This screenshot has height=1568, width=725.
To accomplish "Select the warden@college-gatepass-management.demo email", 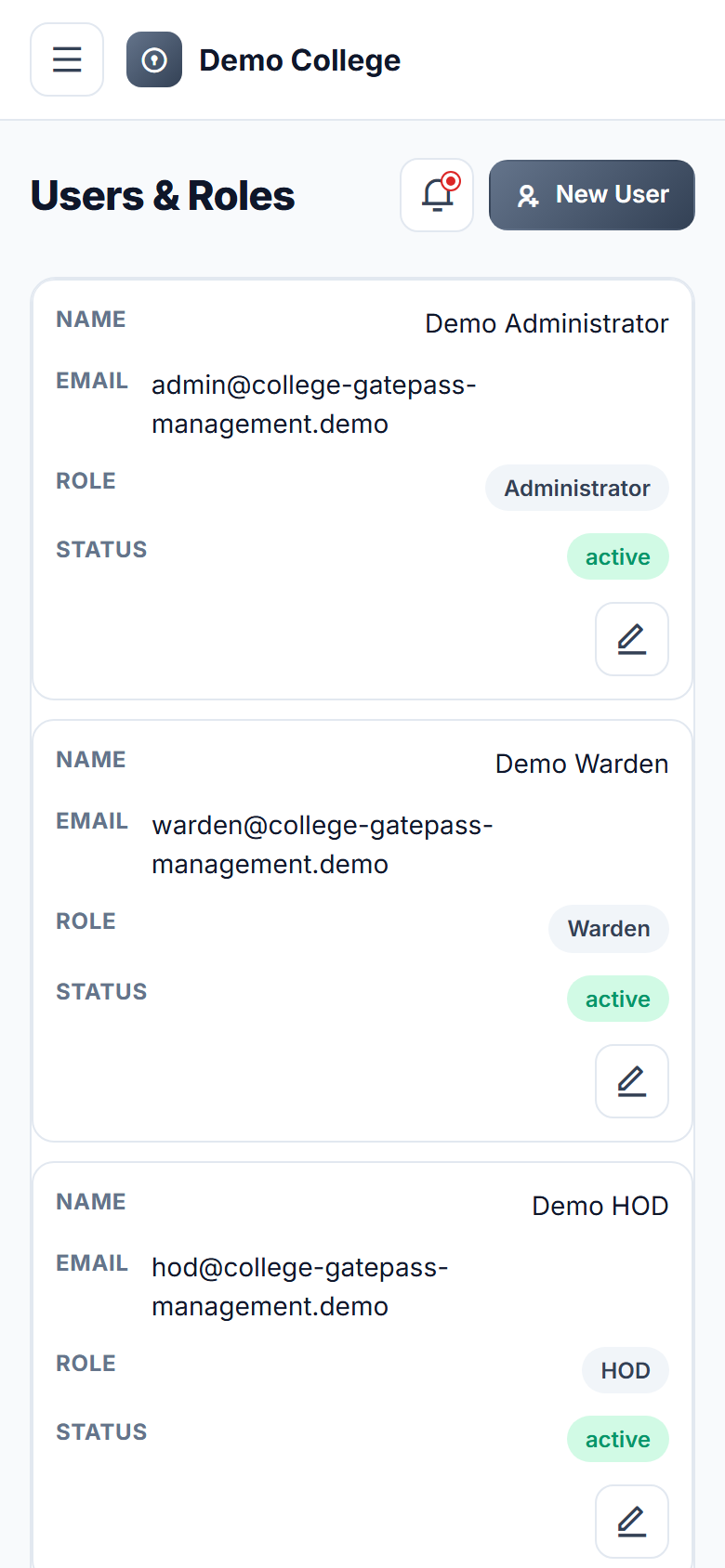I will [x=323, y=844].
